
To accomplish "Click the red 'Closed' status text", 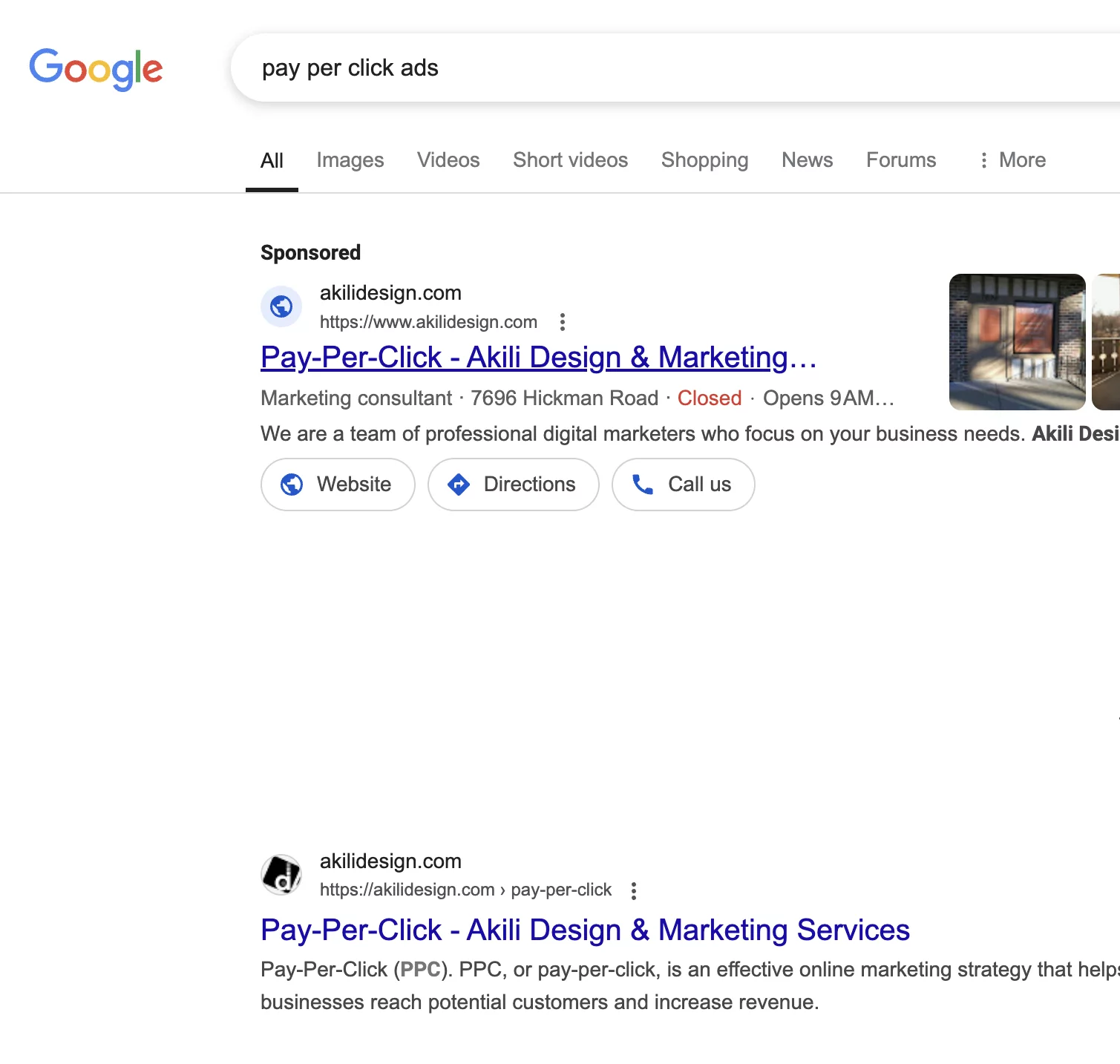I will pyautogui.click(x=710, y=398).
